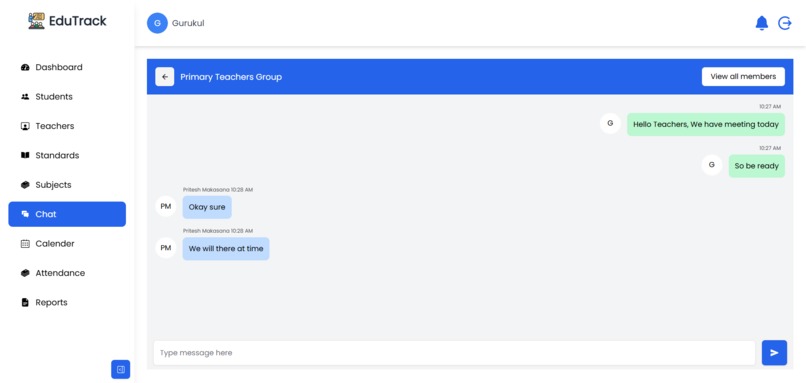Click the Students people icon
Viewport: 806px width, 383px height.
(25, 97)
